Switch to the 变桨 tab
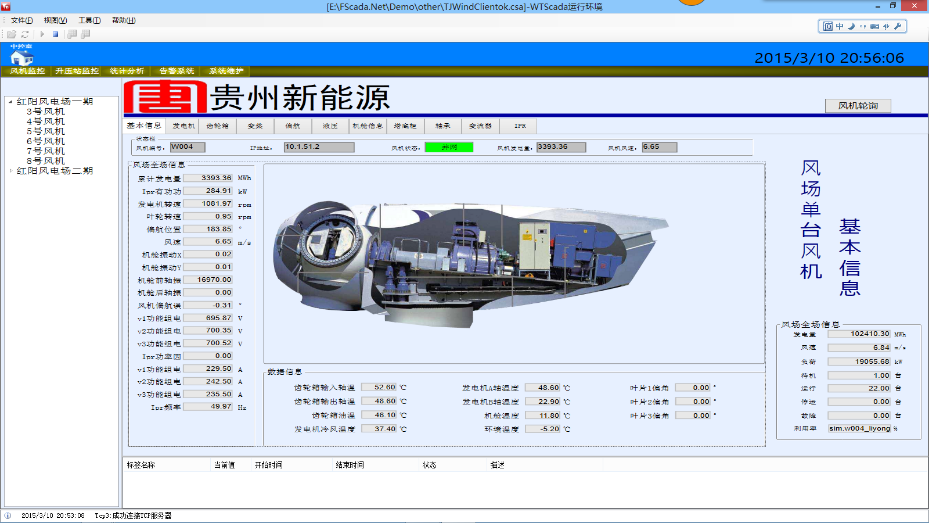 point(255,126)
